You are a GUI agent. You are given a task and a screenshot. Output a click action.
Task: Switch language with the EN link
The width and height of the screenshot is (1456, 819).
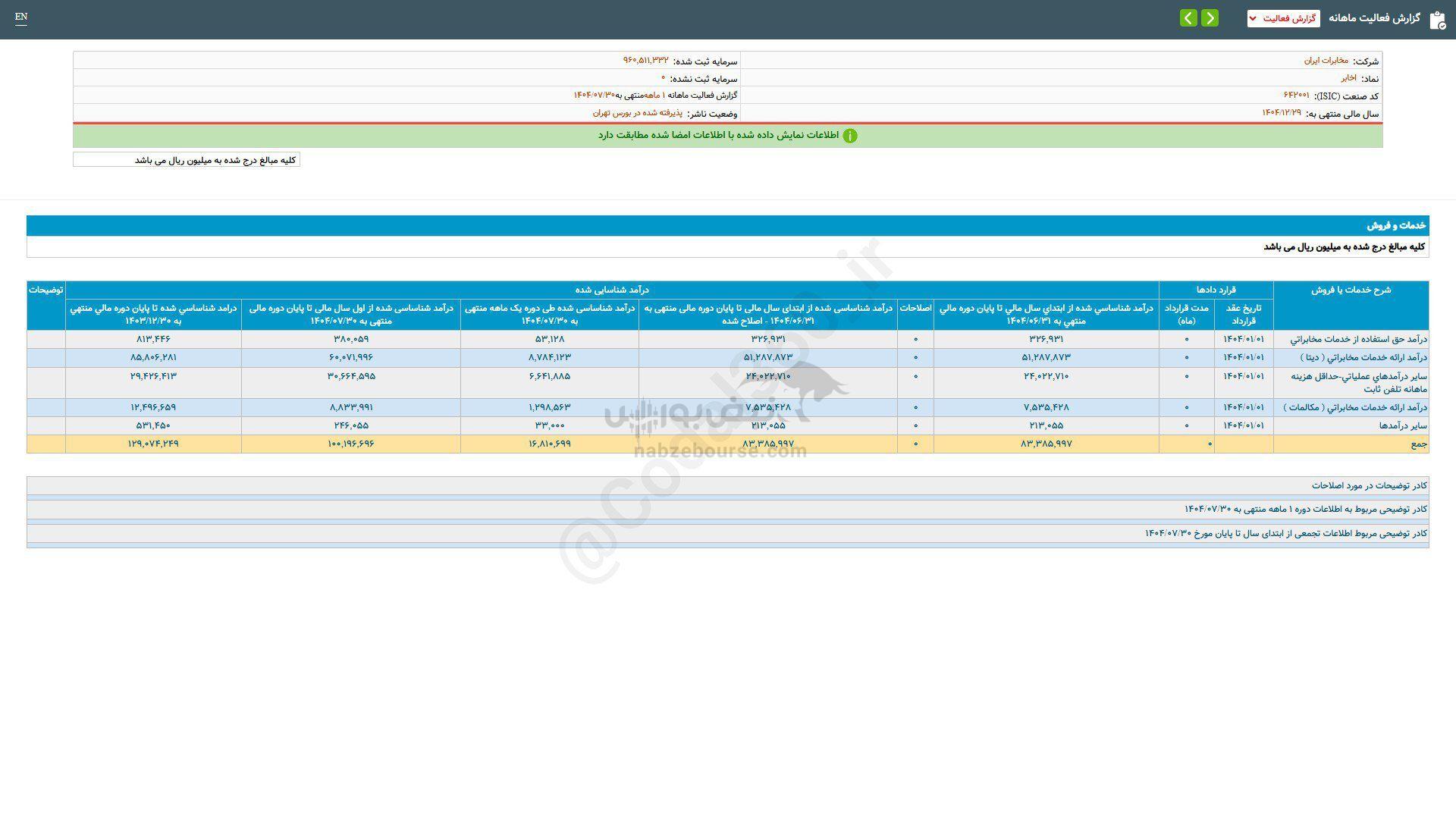click(x=21, y=17)
